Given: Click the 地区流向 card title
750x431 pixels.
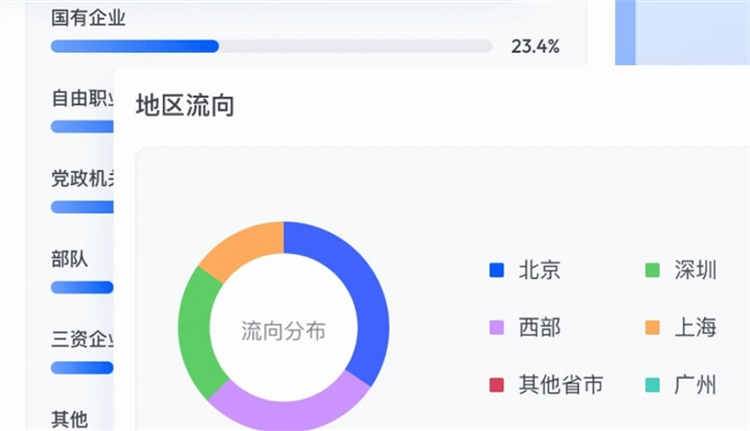Looking at the screenshot, I should pyautogui.click(x=185, y=105).
